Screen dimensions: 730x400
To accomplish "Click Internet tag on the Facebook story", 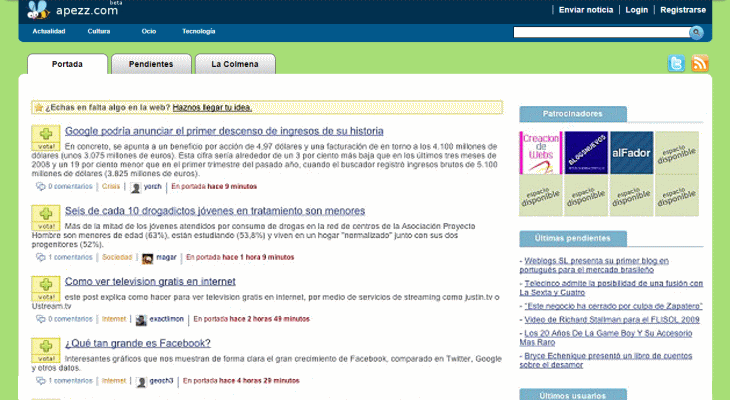I will pos(114,380).
